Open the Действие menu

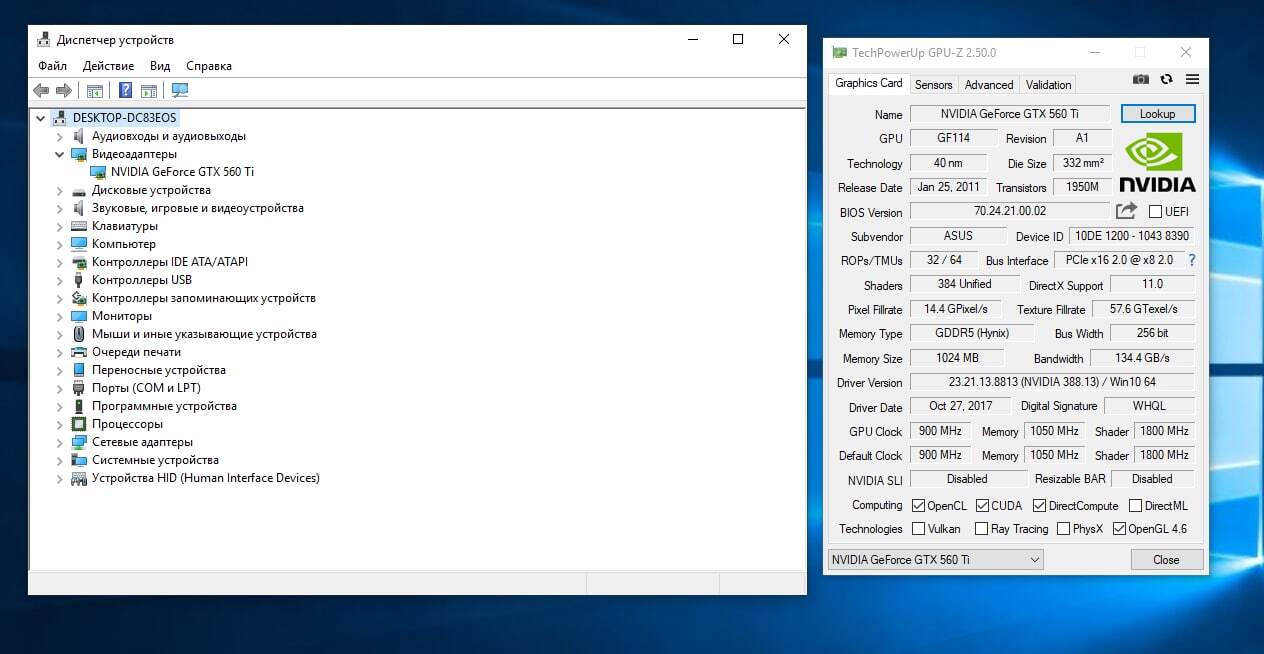point(108,66)
